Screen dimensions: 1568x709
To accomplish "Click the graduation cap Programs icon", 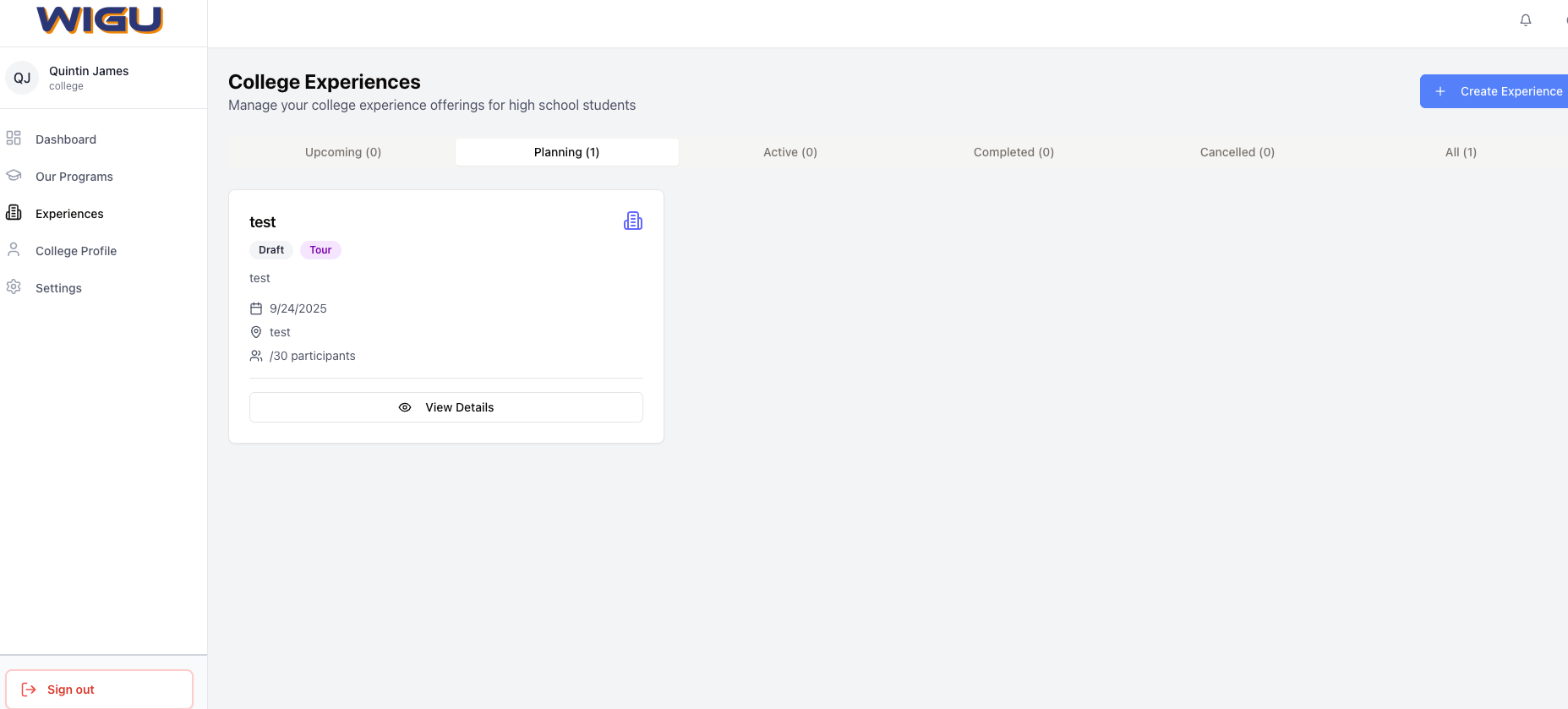I will click(x=14, y=176).
